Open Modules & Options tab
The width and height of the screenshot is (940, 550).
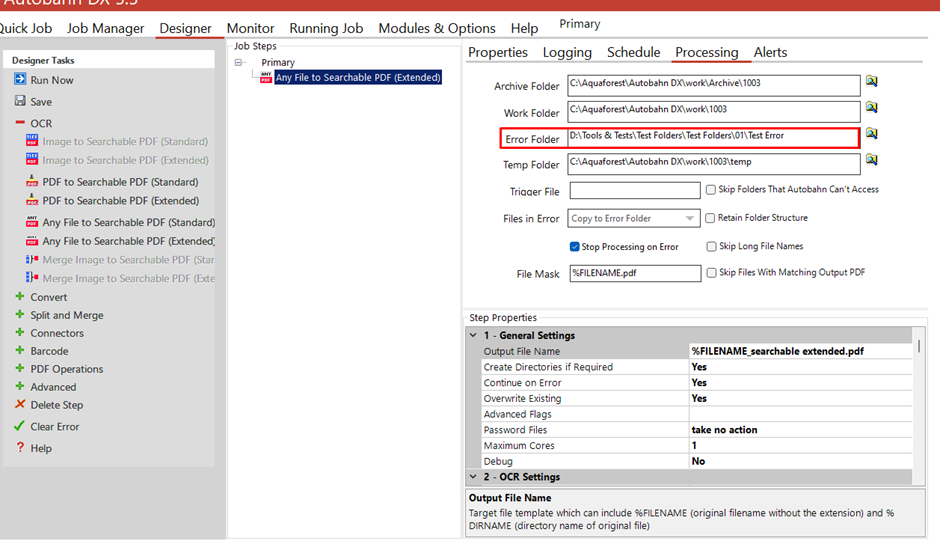click(x=437, y=28)
